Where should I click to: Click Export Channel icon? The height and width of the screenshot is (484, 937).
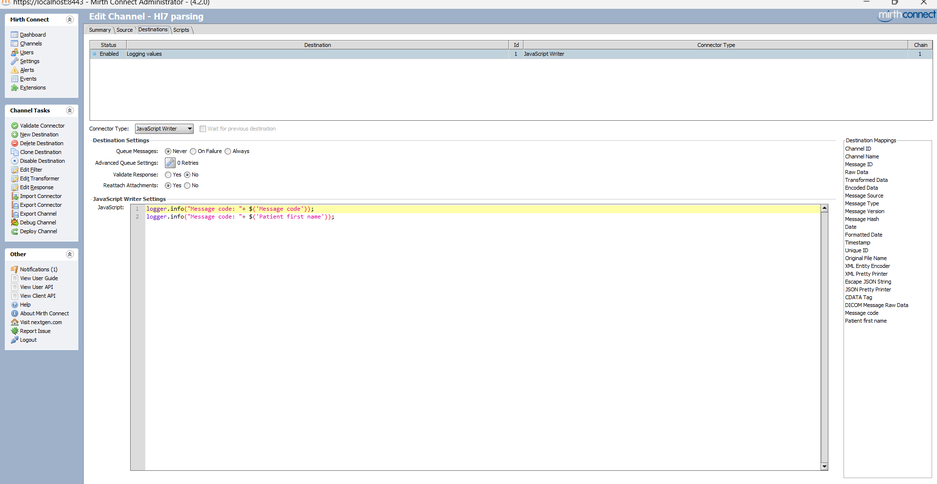click(15, 213)
